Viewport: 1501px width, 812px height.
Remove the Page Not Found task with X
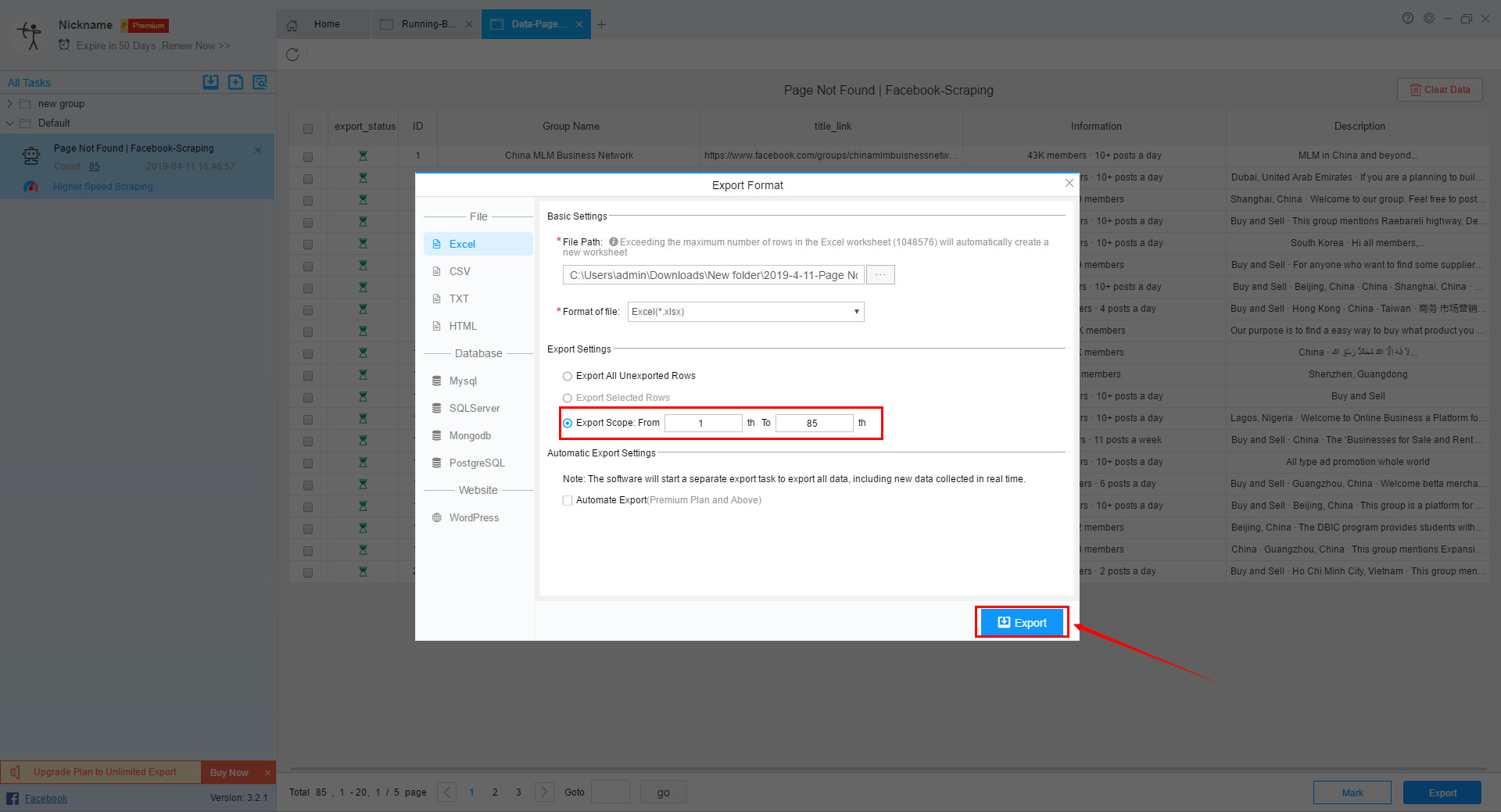click(258, 150)
